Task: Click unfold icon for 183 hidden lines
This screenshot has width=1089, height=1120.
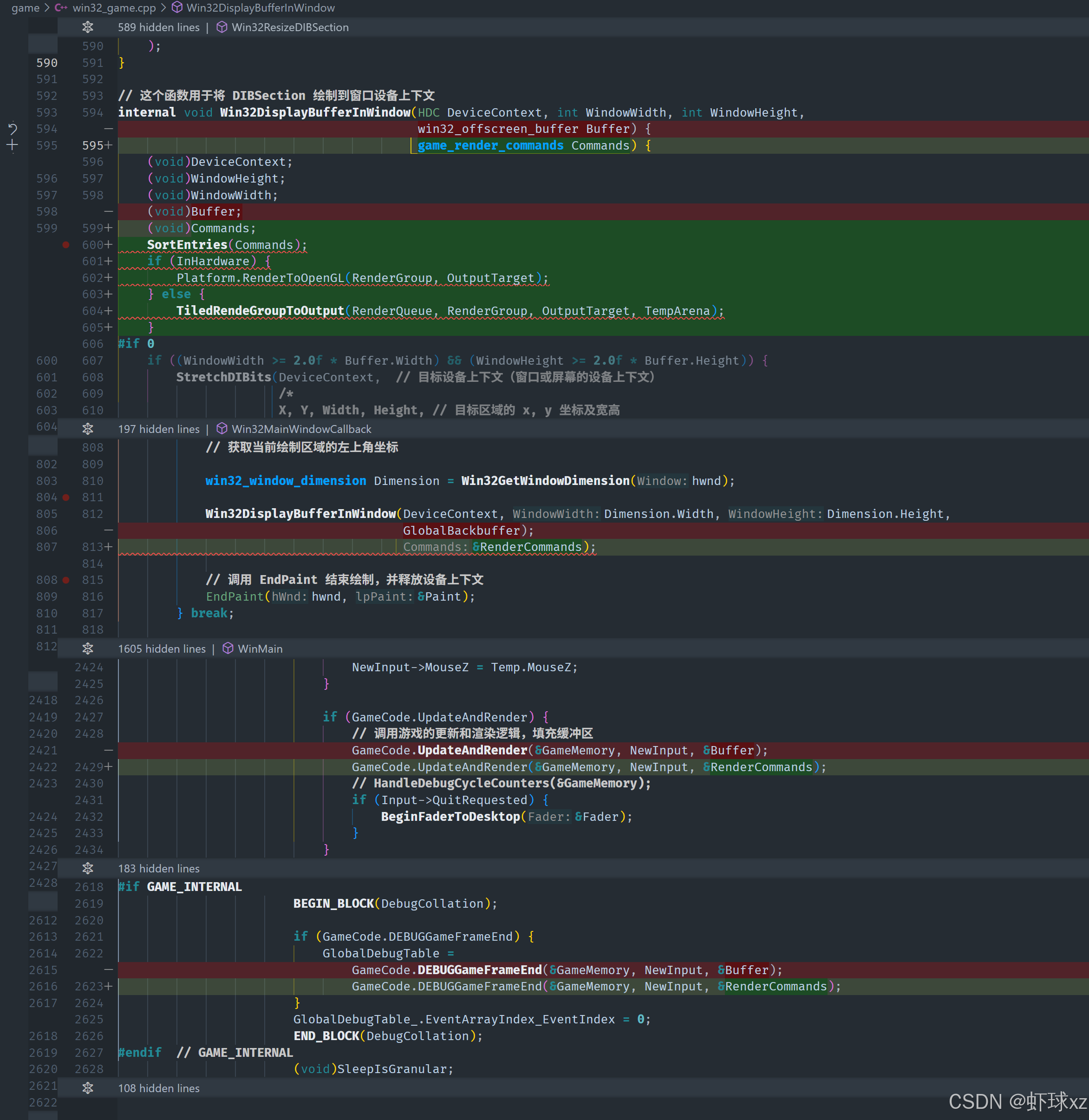Action: pyautogui.click(x=87, y=868)
